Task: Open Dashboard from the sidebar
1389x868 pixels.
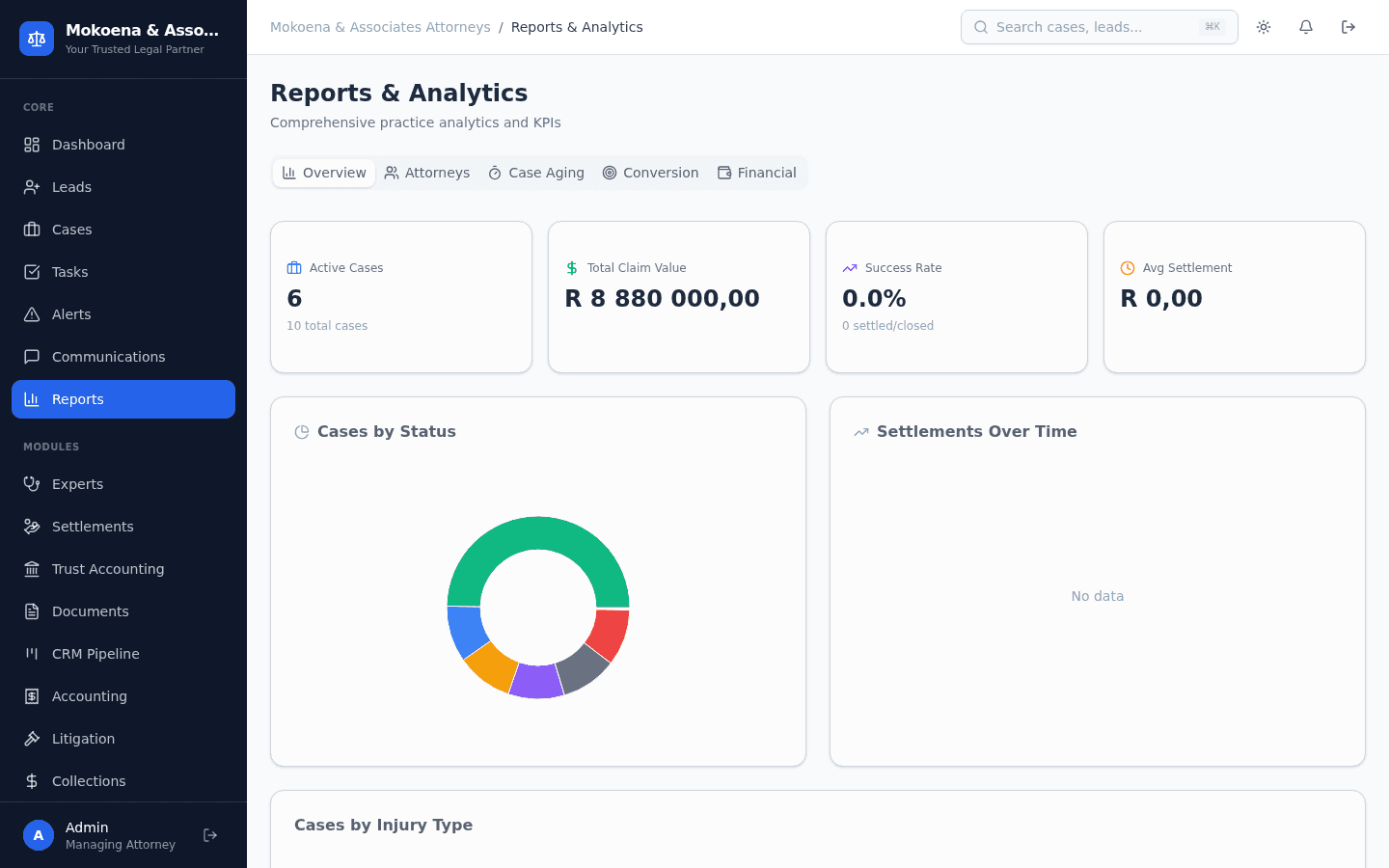Action: (123, 145)
